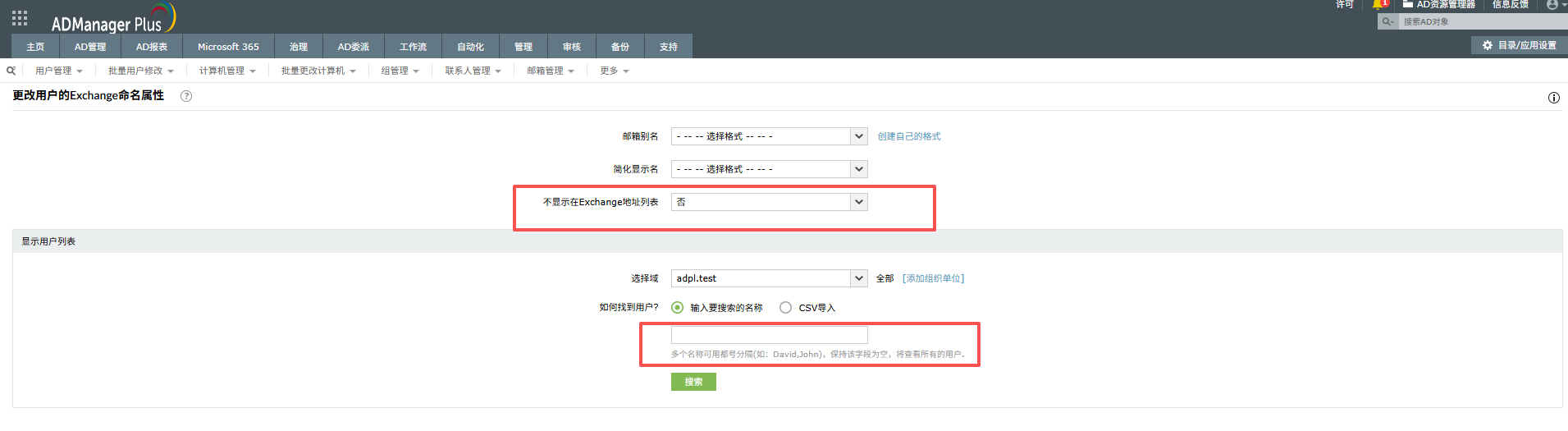Expand the 批量用户修改 submenu

pos(141,71)
